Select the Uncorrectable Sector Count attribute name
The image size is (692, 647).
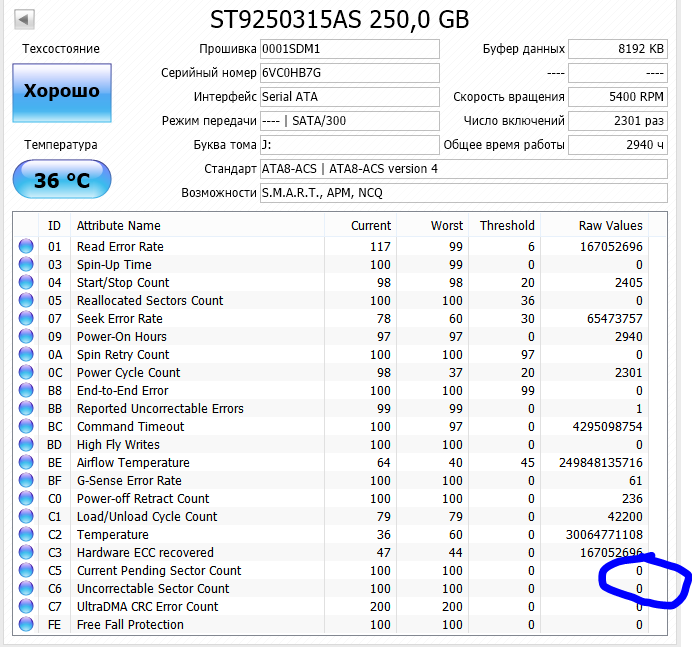point(153,588)
